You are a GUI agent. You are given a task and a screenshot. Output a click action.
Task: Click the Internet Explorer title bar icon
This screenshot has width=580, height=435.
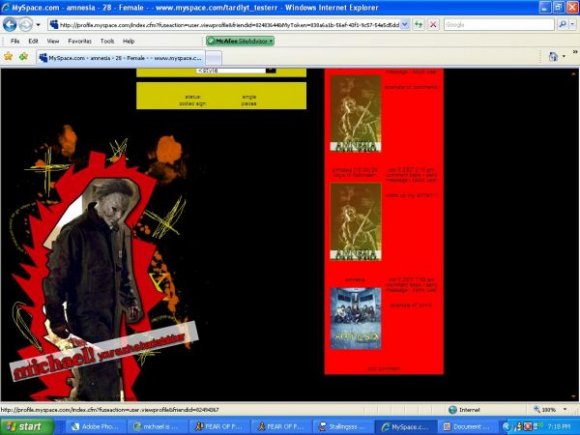coord(6,7)
